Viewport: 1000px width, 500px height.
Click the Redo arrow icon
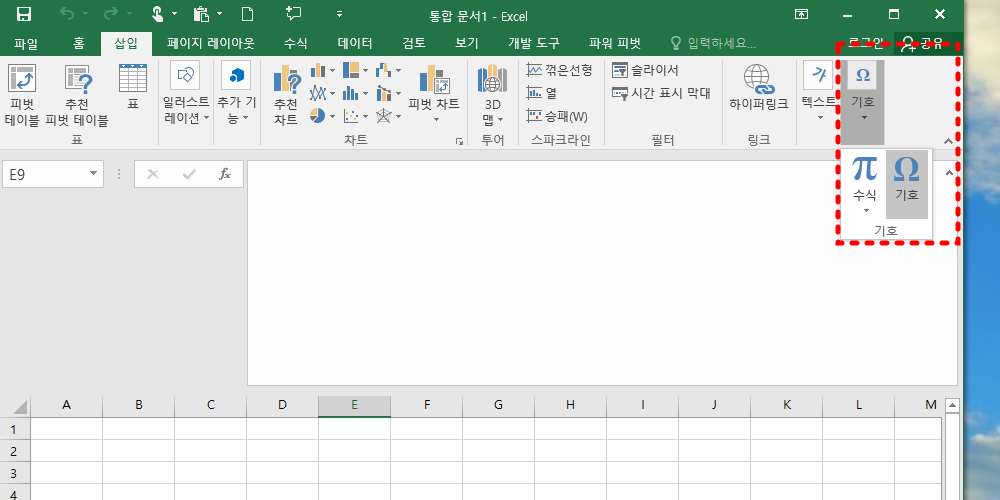tap(111, 14)
